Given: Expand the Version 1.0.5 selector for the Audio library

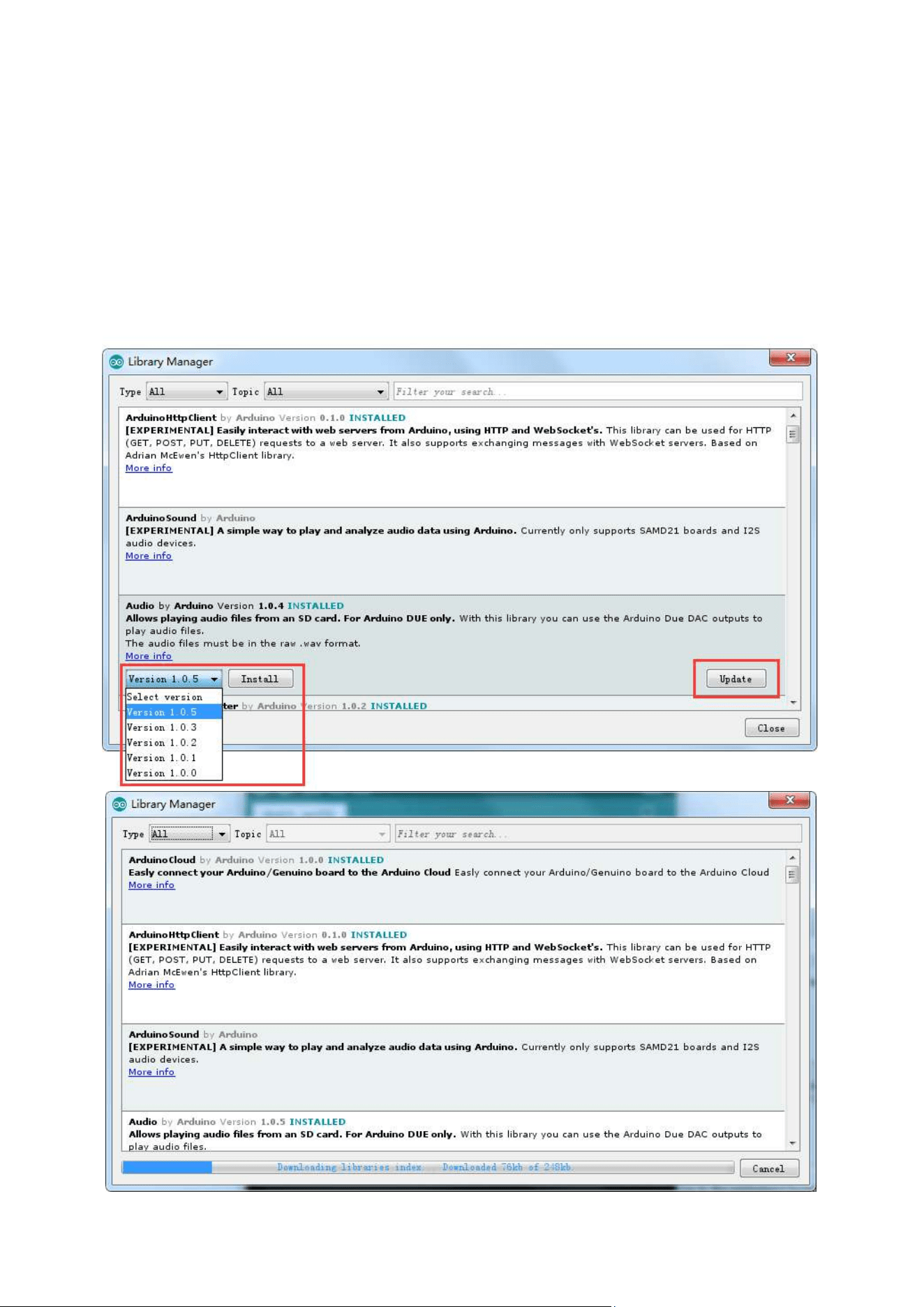Looking at the screenshot, I should (174, 679).
